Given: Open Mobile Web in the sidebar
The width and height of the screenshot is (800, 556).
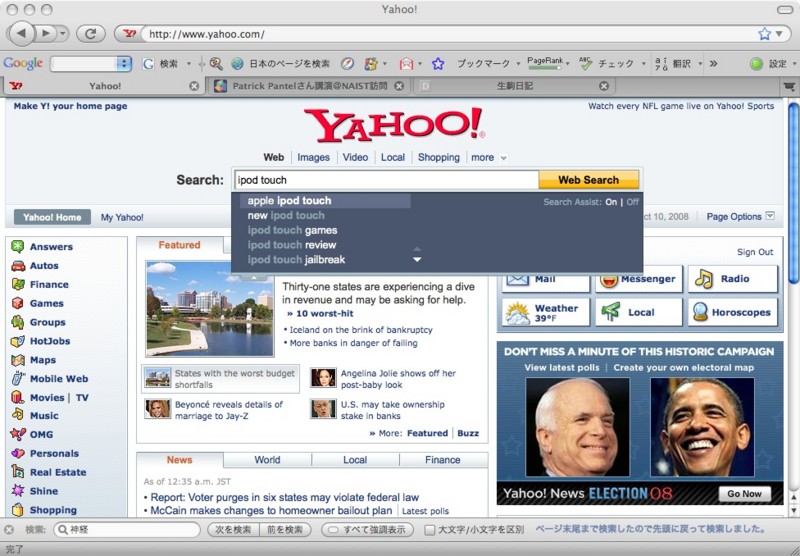Looking at the screenshot, I should pyautogui.click(x=59, y=379).
